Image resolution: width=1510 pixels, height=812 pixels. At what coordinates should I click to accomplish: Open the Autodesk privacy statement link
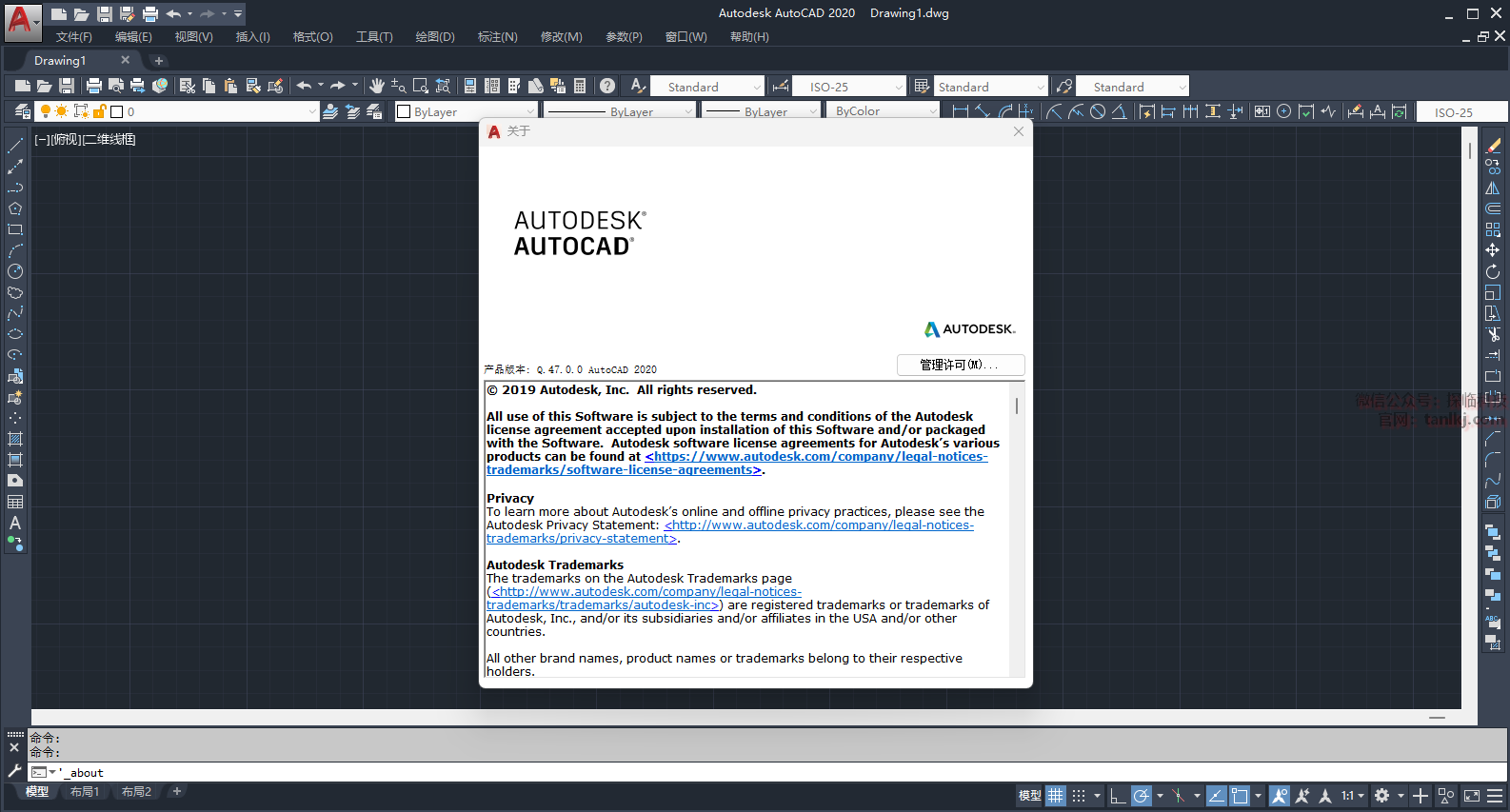[x=819, y=525]
